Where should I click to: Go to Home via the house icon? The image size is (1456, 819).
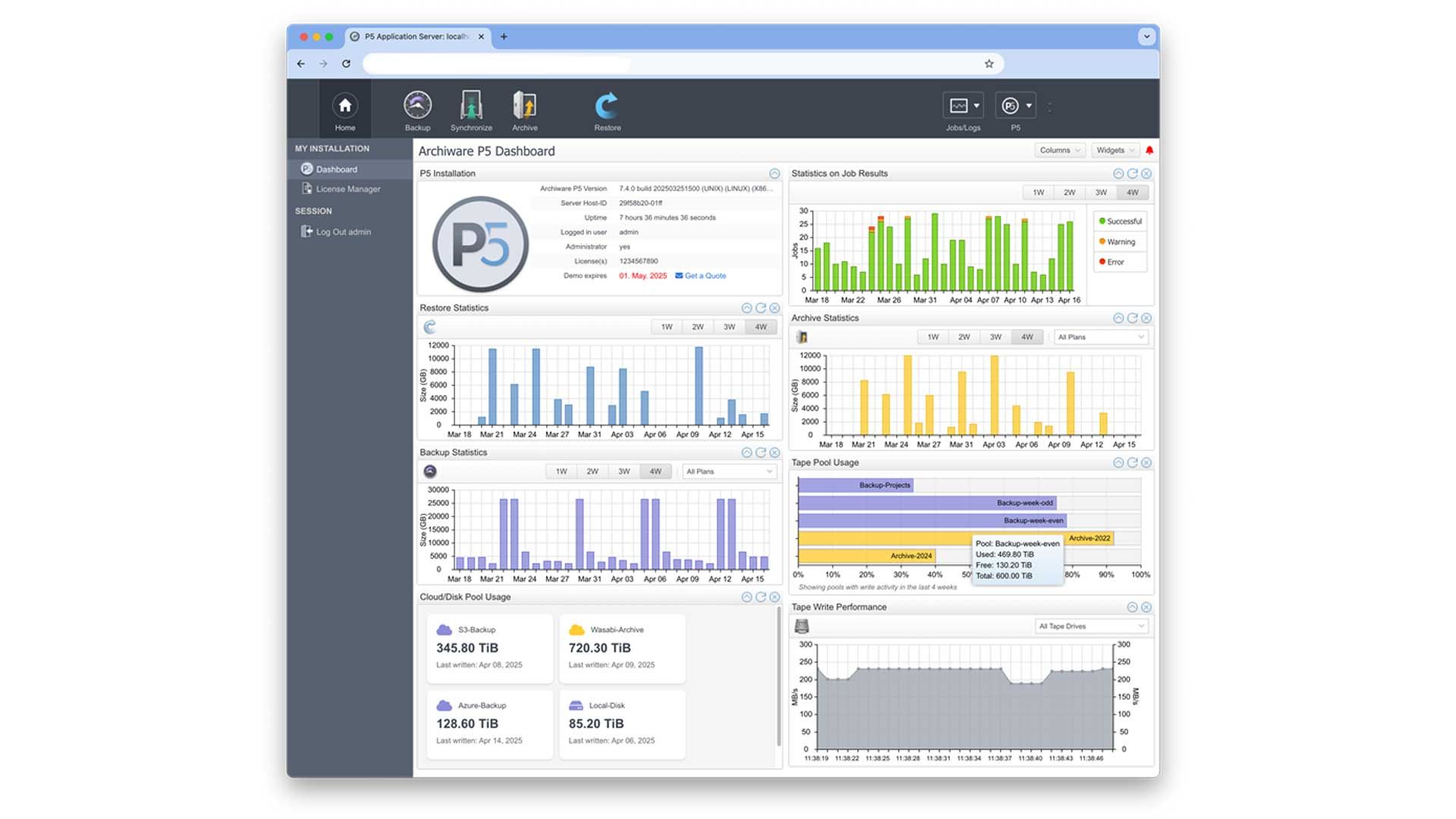click(x=345, y=106)
